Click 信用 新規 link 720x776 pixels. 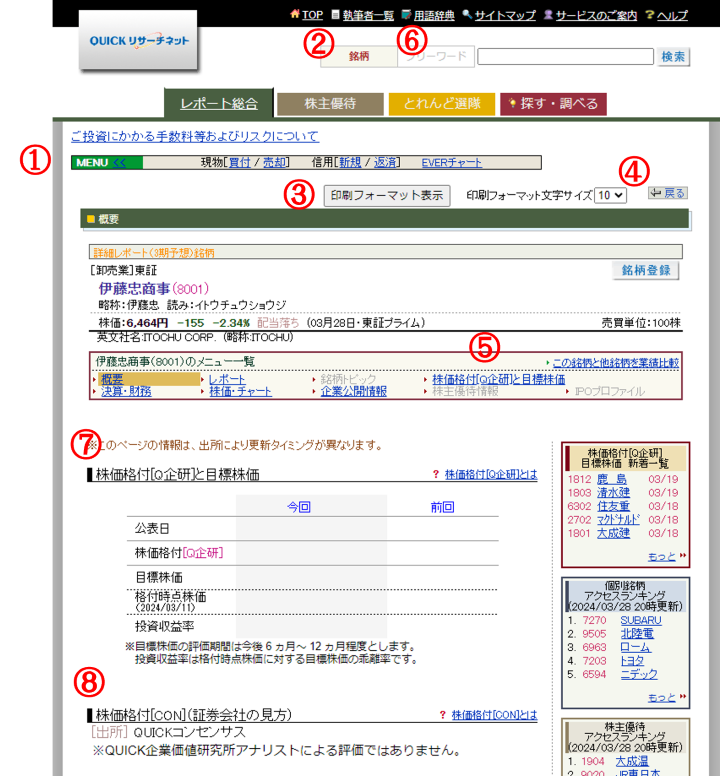[350, 162]
